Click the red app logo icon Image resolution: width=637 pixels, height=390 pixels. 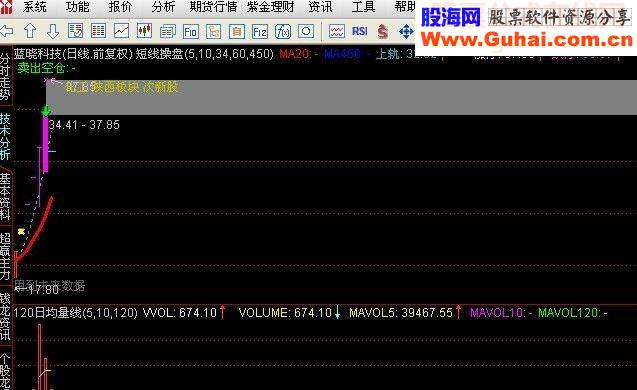click(6, 6)
